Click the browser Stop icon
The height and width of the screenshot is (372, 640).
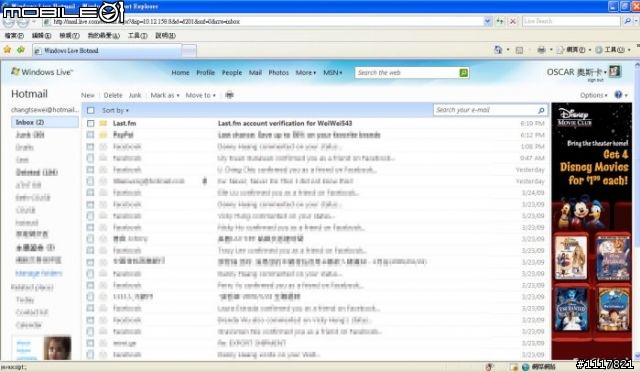pyautogui.click(x=513, y=21)
